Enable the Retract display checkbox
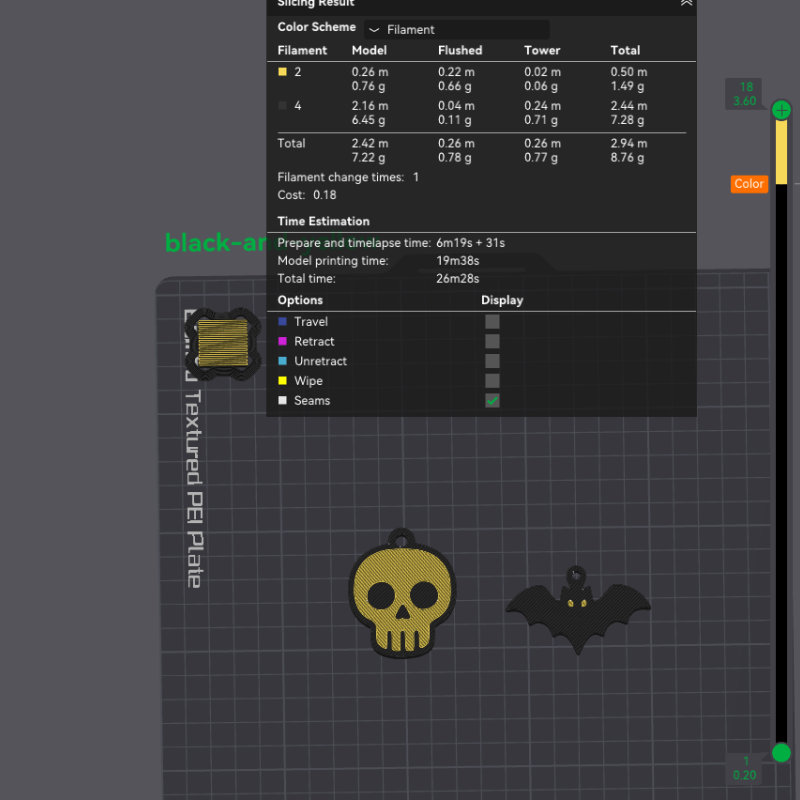The image size is (800, 800). (492, 342)
